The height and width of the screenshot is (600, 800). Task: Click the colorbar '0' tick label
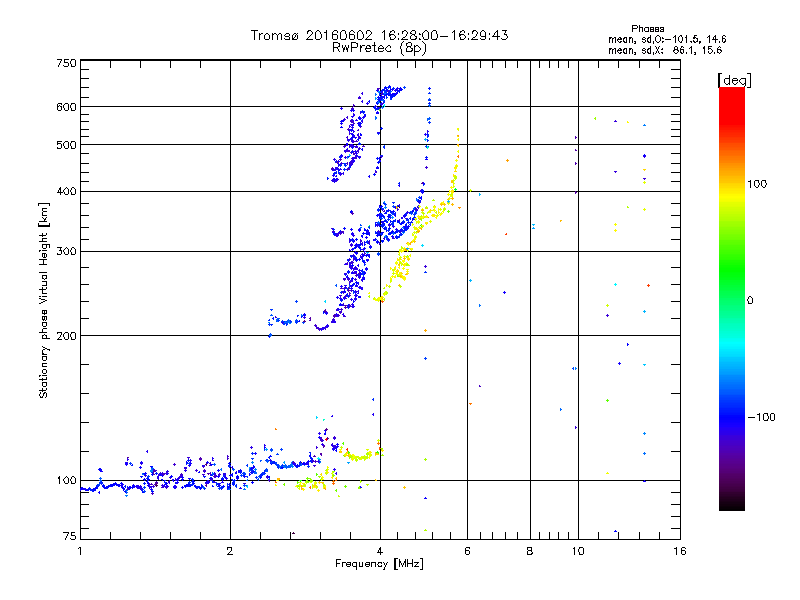click(750, 300)
